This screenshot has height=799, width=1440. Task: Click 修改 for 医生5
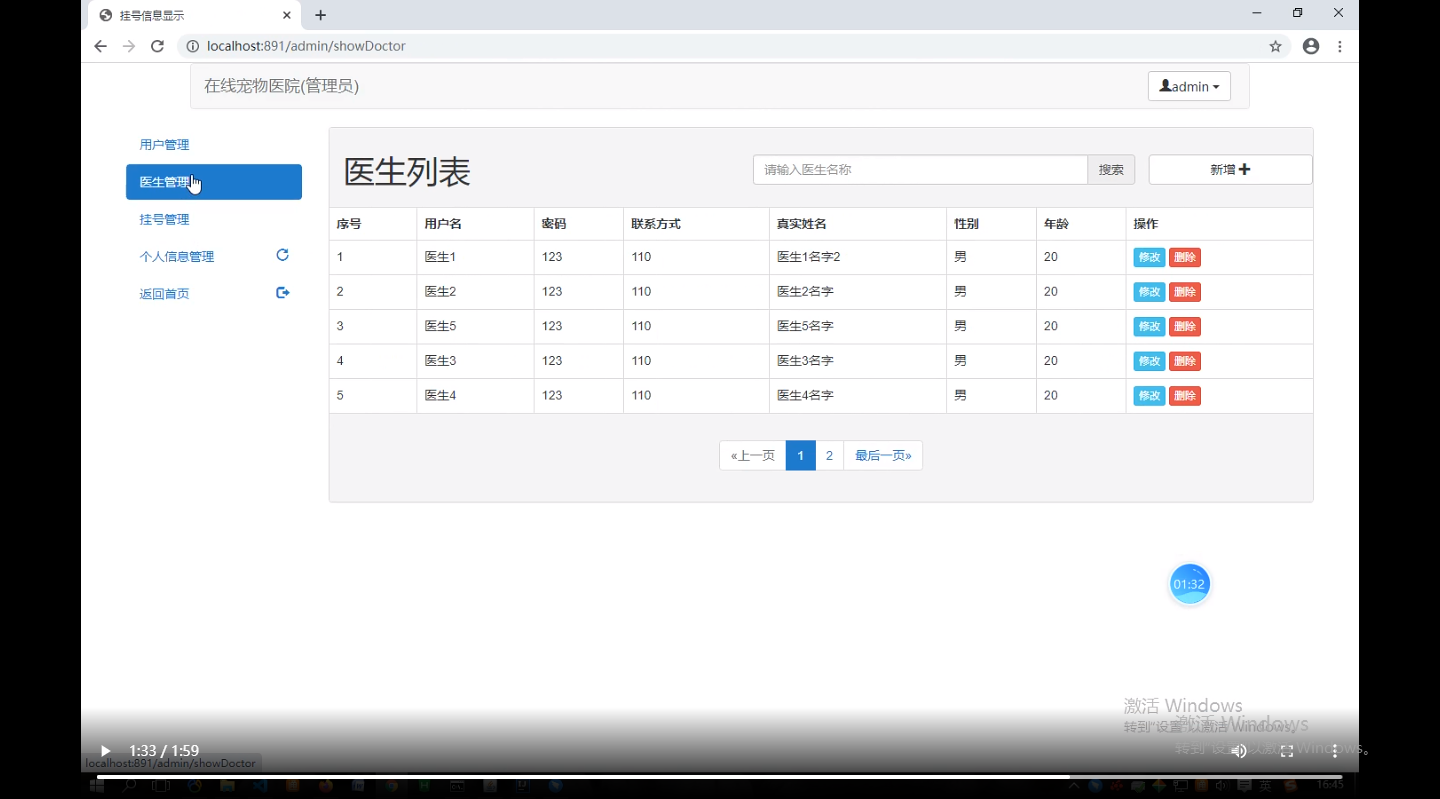click(1149, 327)
